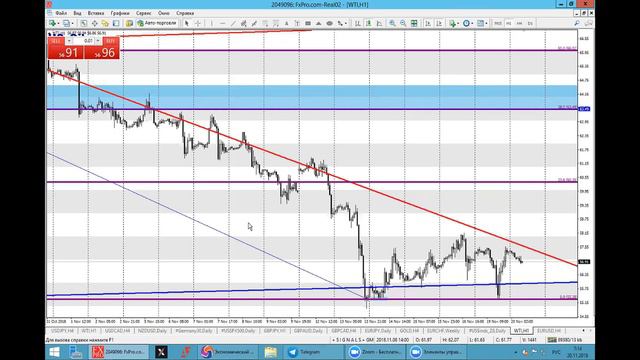
Task: Show the Data Window toolbar icon
Action: pyautogui.click(x=94, y=23)
